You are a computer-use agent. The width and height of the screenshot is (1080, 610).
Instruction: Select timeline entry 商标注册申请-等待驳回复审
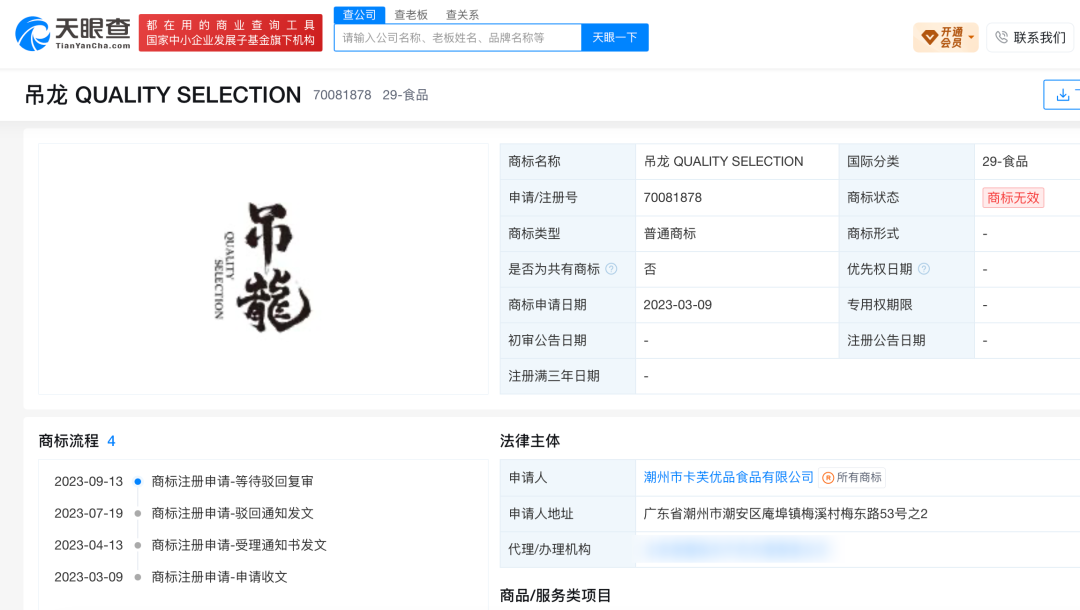click(232, 481)
